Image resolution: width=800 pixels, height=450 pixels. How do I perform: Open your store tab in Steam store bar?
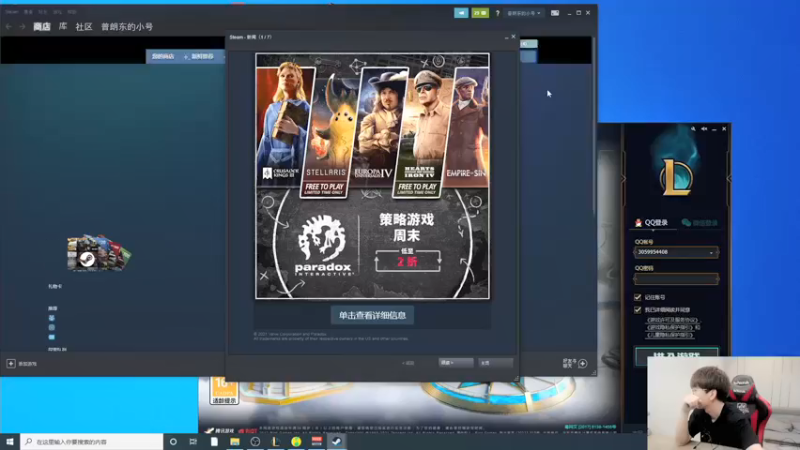coord(163,57)
